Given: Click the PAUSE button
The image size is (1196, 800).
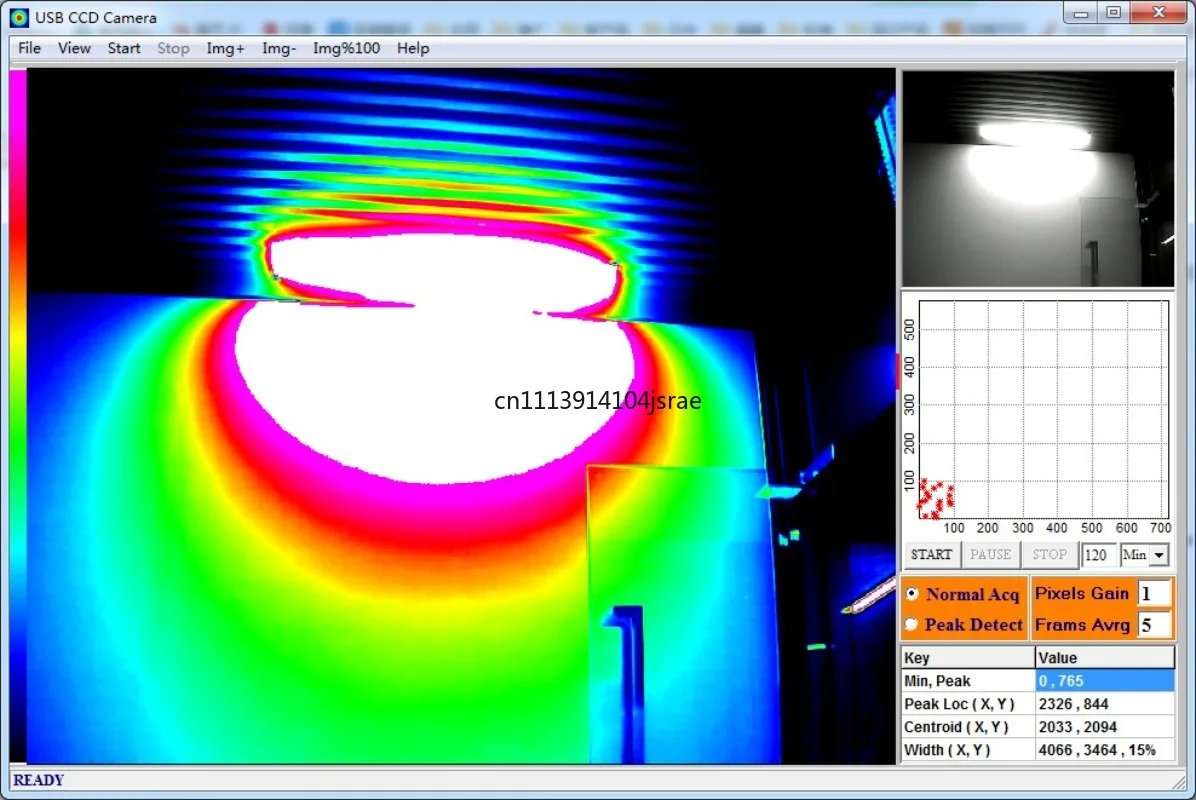Looking at the screenshot, I should coord(990,554).
